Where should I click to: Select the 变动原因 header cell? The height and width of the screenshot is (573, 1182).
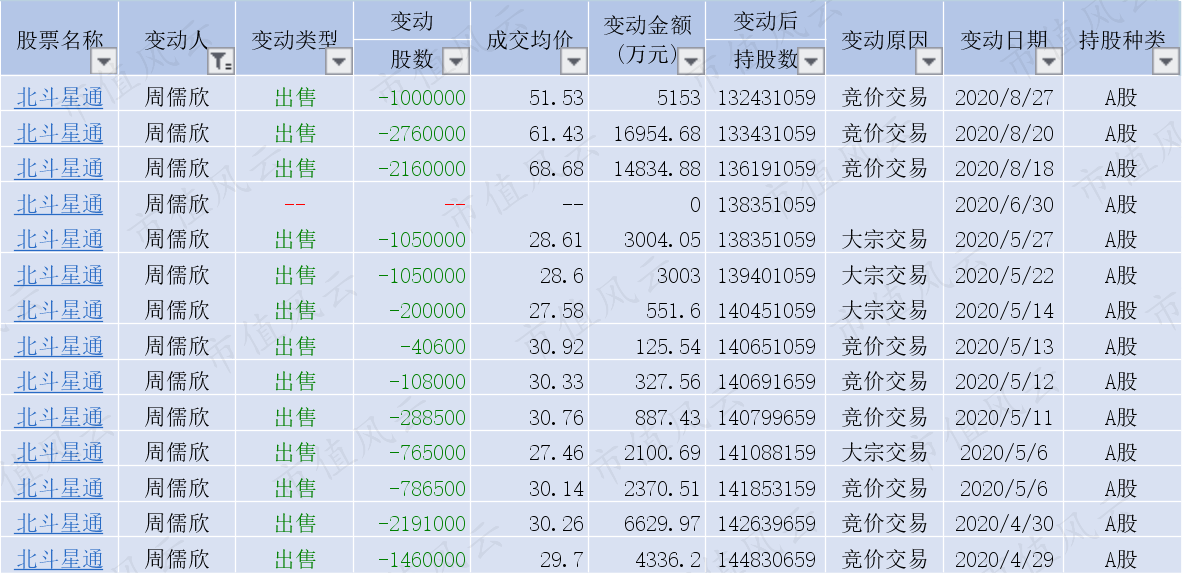coord(885,38)
